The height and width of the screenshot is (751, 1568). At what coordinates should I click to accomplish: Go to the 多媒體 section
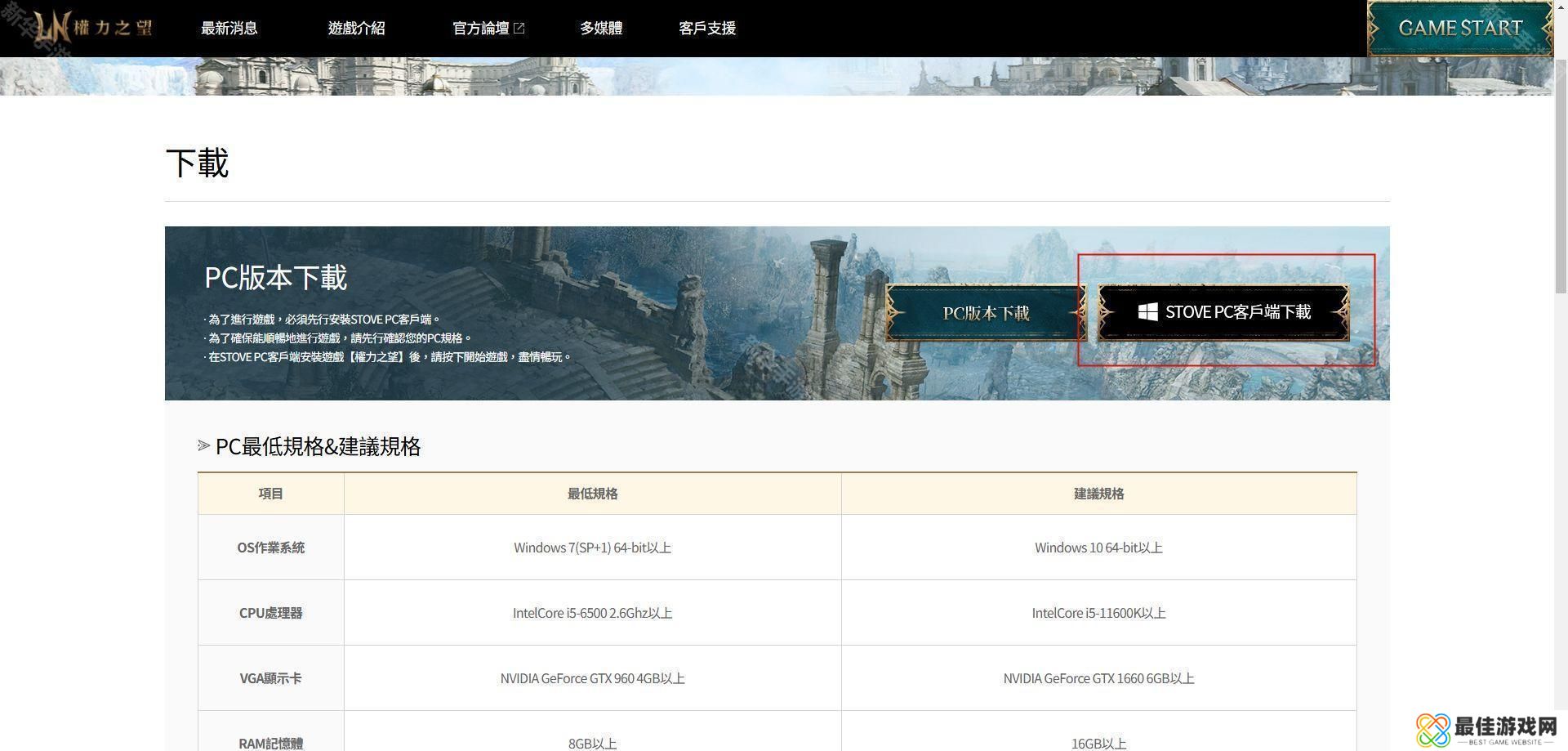(x=601, y=29)
